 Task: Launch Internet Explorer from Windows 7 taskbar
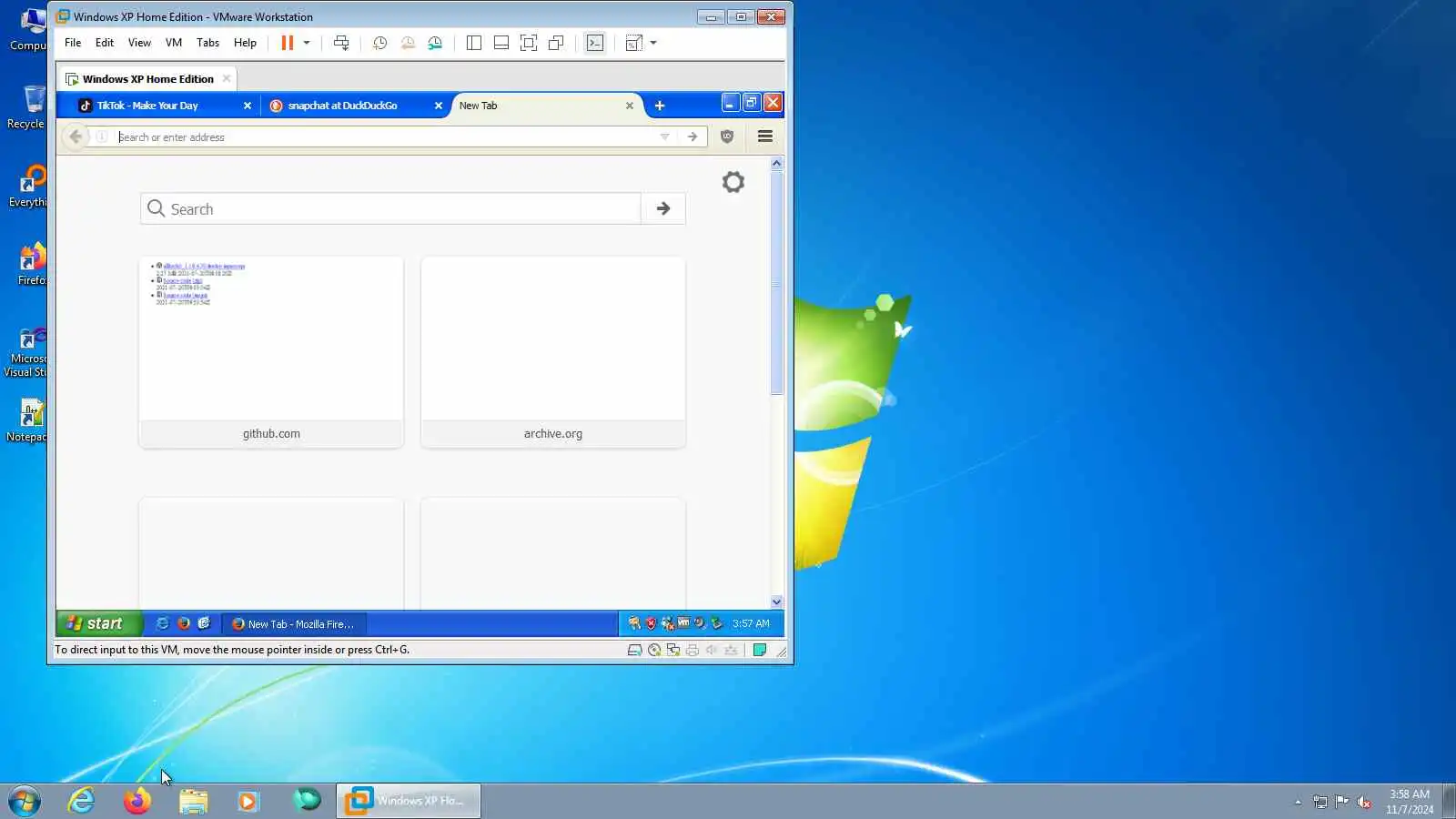(82, 801)
